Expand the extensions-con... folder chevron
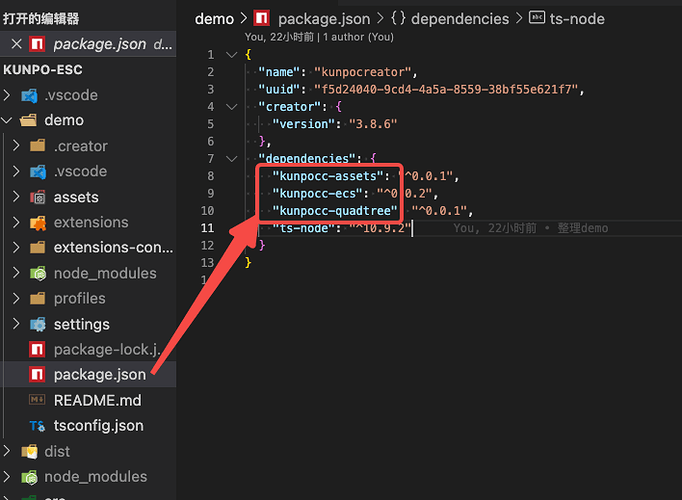 (16, 247)
